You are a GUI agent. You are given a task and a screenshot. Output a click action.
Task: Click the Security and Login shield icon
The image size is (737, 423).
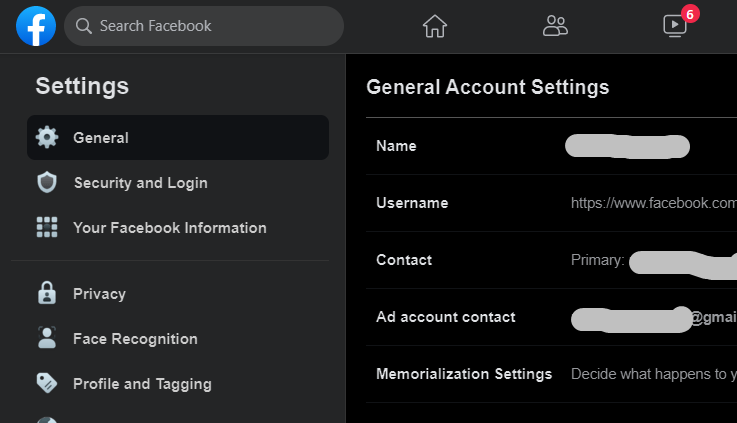point(47,183)
